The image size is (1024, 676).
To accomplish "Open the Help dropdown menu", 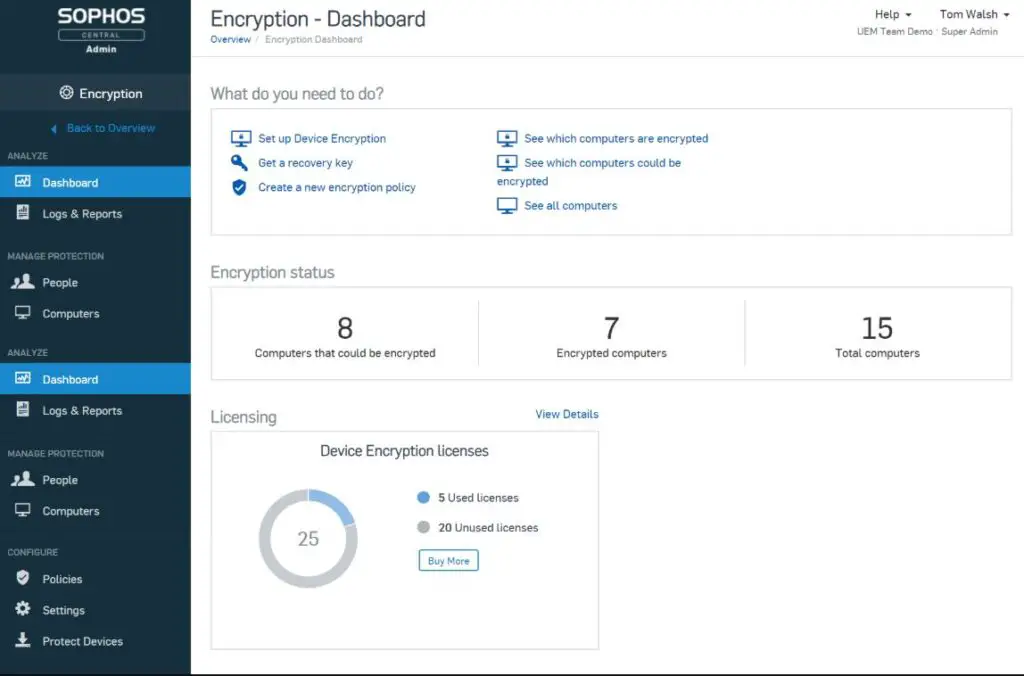I will point(891,14).
